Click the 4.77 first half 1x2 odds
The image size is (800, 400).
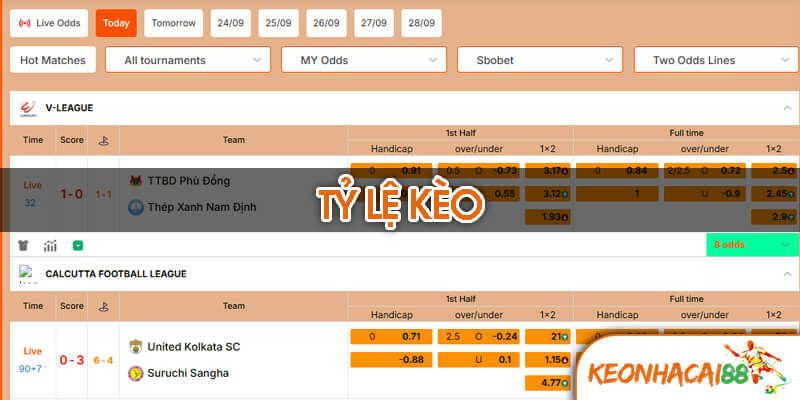point(547,382)
